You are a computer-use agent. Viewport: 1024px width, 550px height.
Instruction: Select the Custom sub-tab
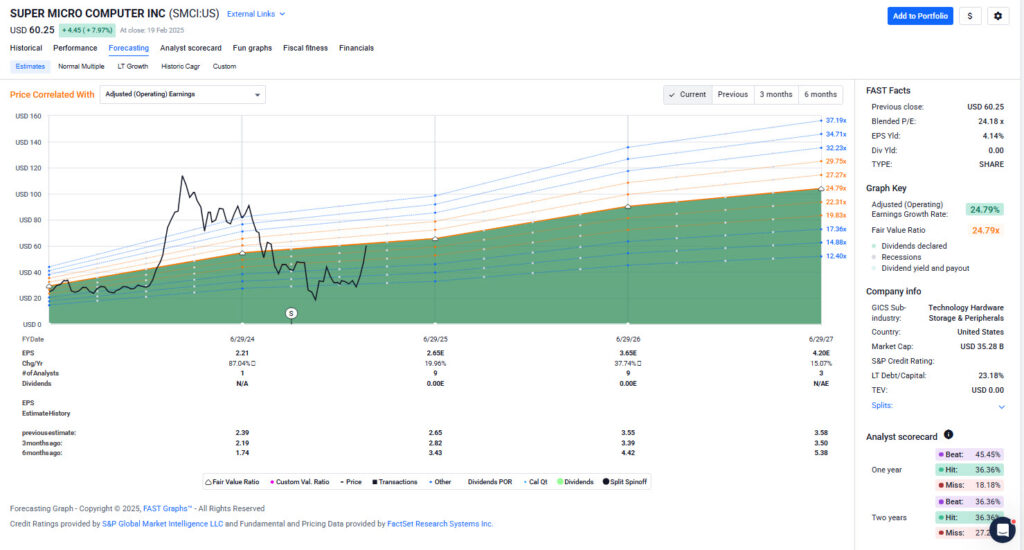[224, 67]
